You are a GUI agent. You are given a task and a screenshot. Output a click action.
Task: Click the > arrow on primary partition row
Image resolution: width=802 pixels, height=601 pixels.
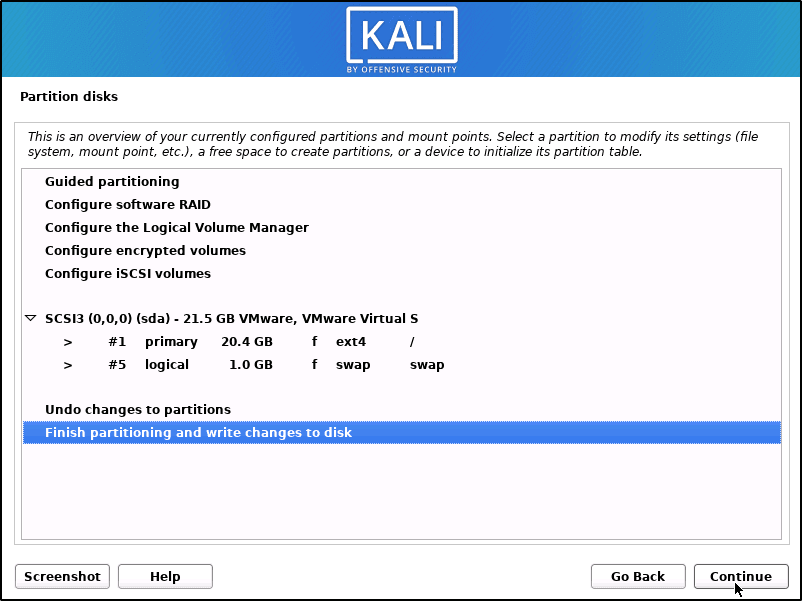pos(68,342)
